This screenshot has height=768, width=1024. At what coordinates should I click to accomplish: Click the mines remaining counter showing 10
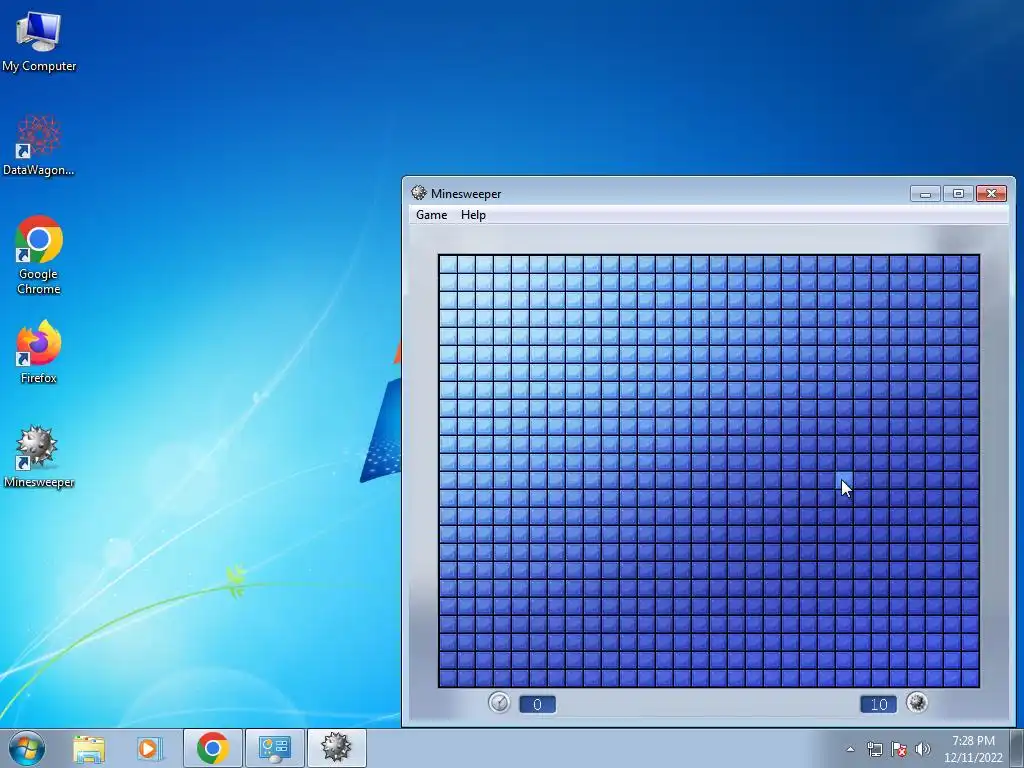(878, 704)
